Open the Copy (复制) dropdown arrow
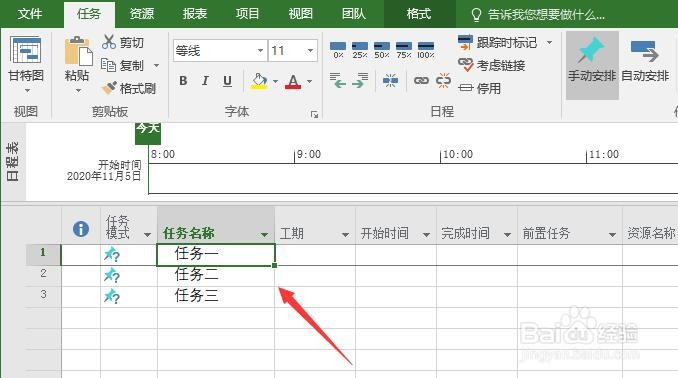The width and height of the screenshot is (678, 378). (x=157, y=66)
